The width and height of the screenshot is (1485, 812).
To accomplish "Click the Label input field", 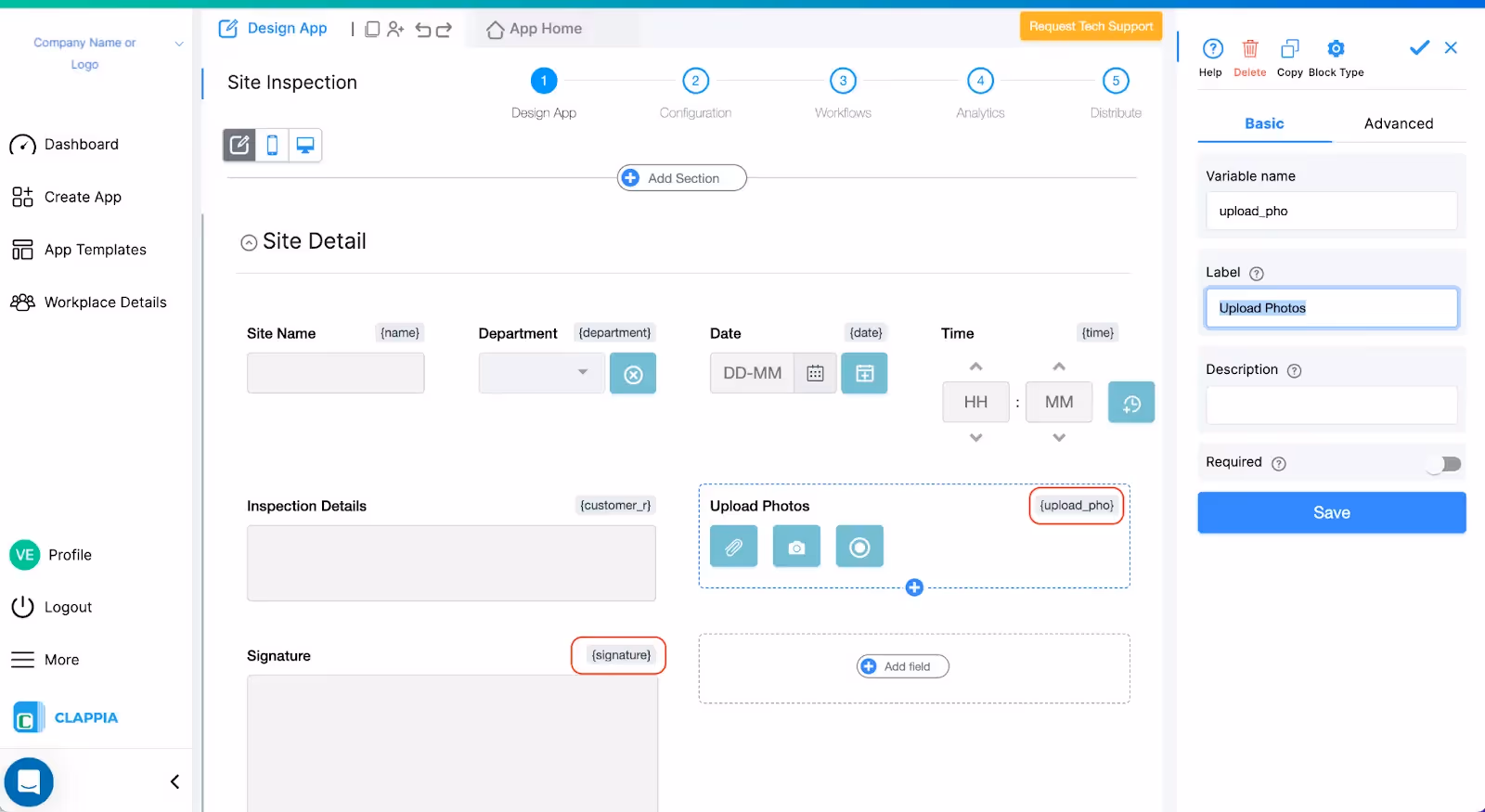I will point(1332,308).
